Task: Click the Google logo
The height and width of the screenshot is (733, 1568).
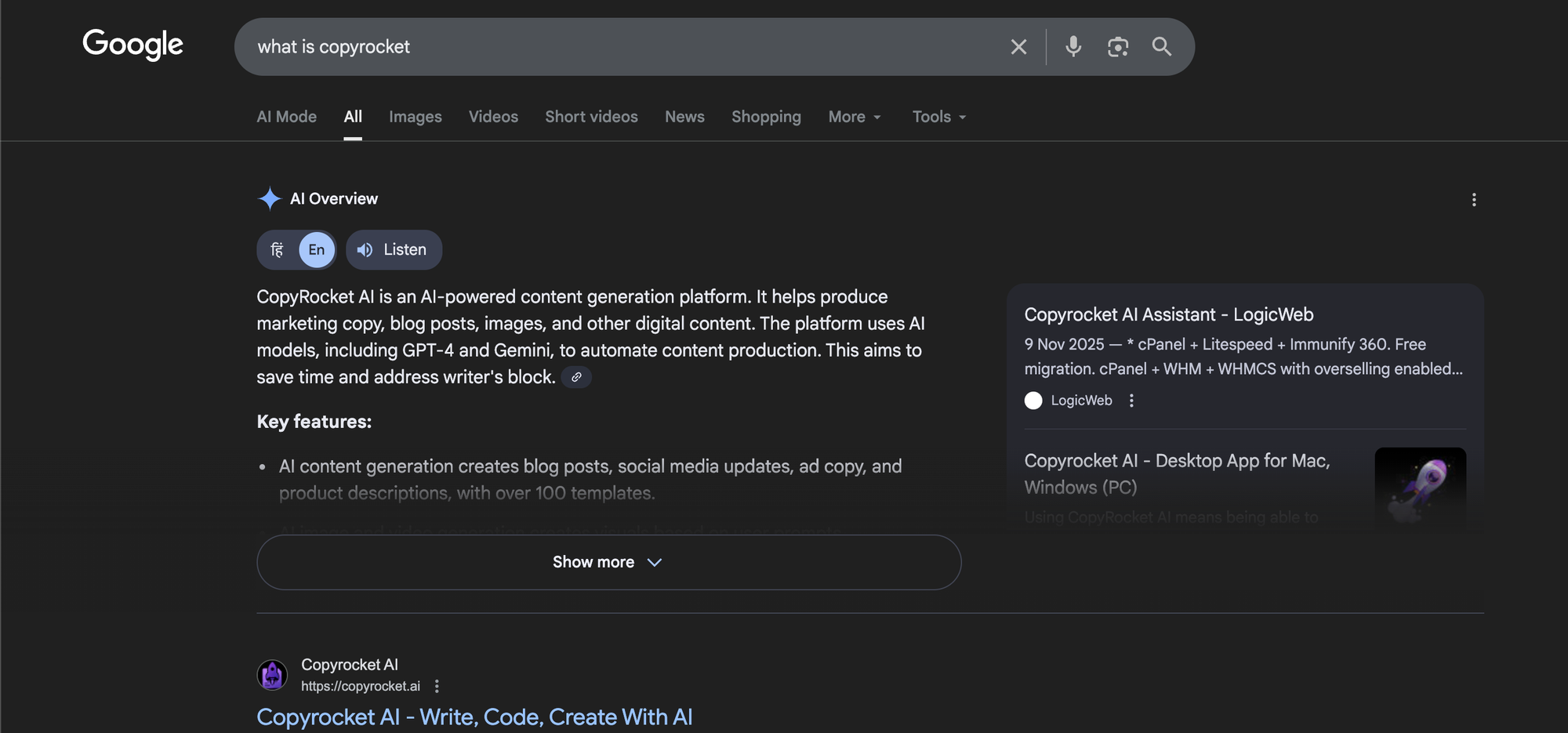Action: tap(132, 45)
